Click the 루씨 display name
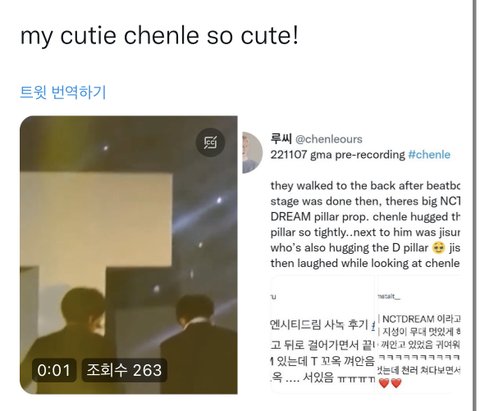 tap(281, 139)
